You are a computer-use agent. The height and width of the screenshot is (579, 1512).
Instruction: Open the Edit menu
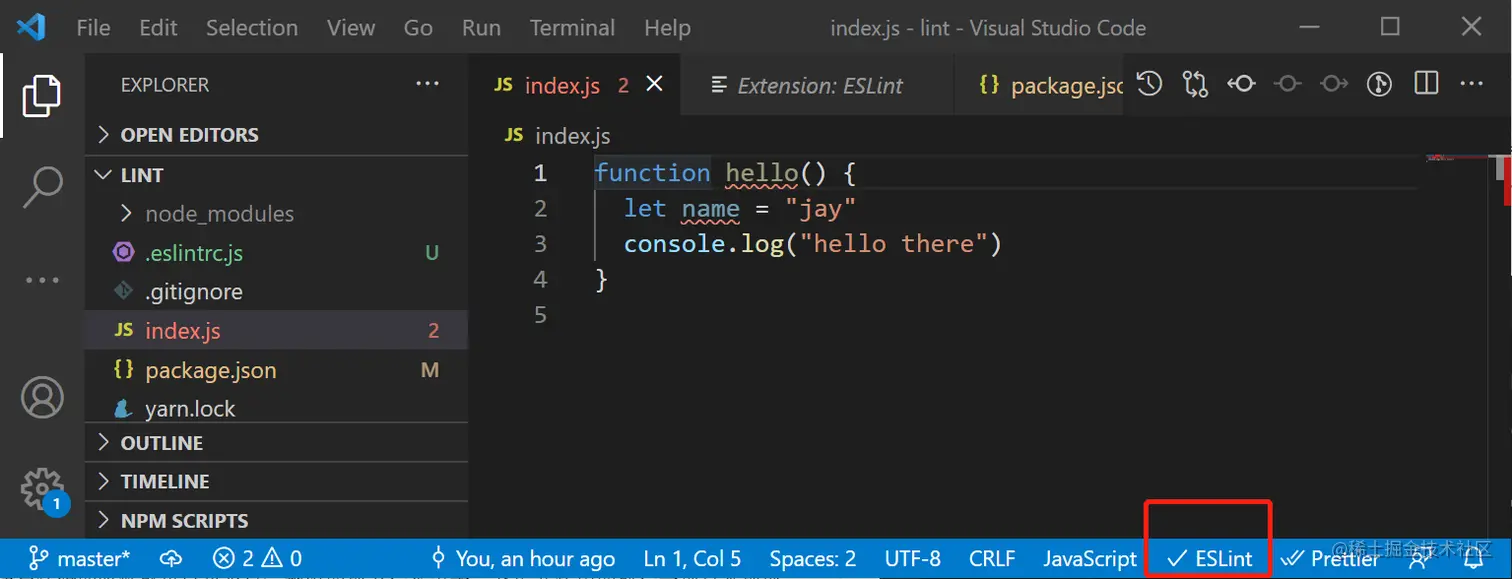click(158, 28)
